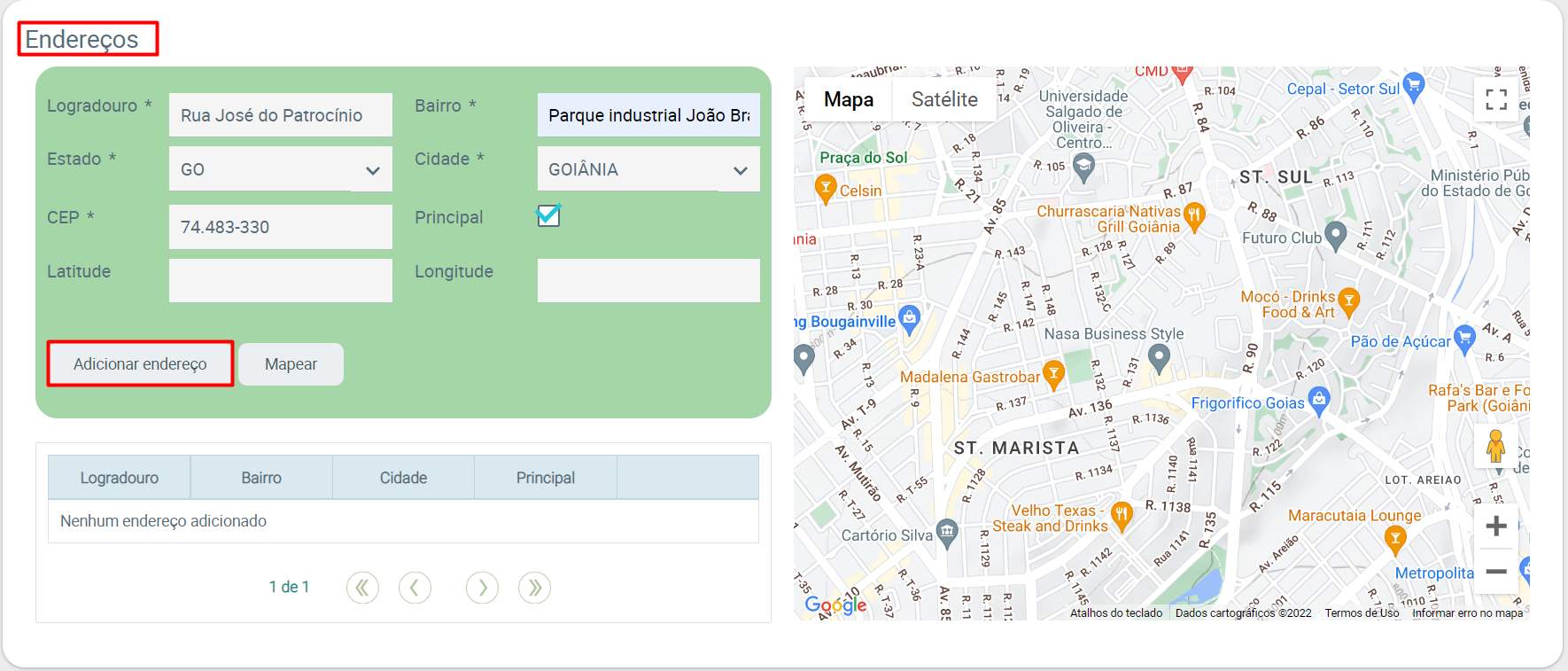Switch map to Satélite view
The width and height of the screenshot is (1568, 671).
[x=944, y=99]
